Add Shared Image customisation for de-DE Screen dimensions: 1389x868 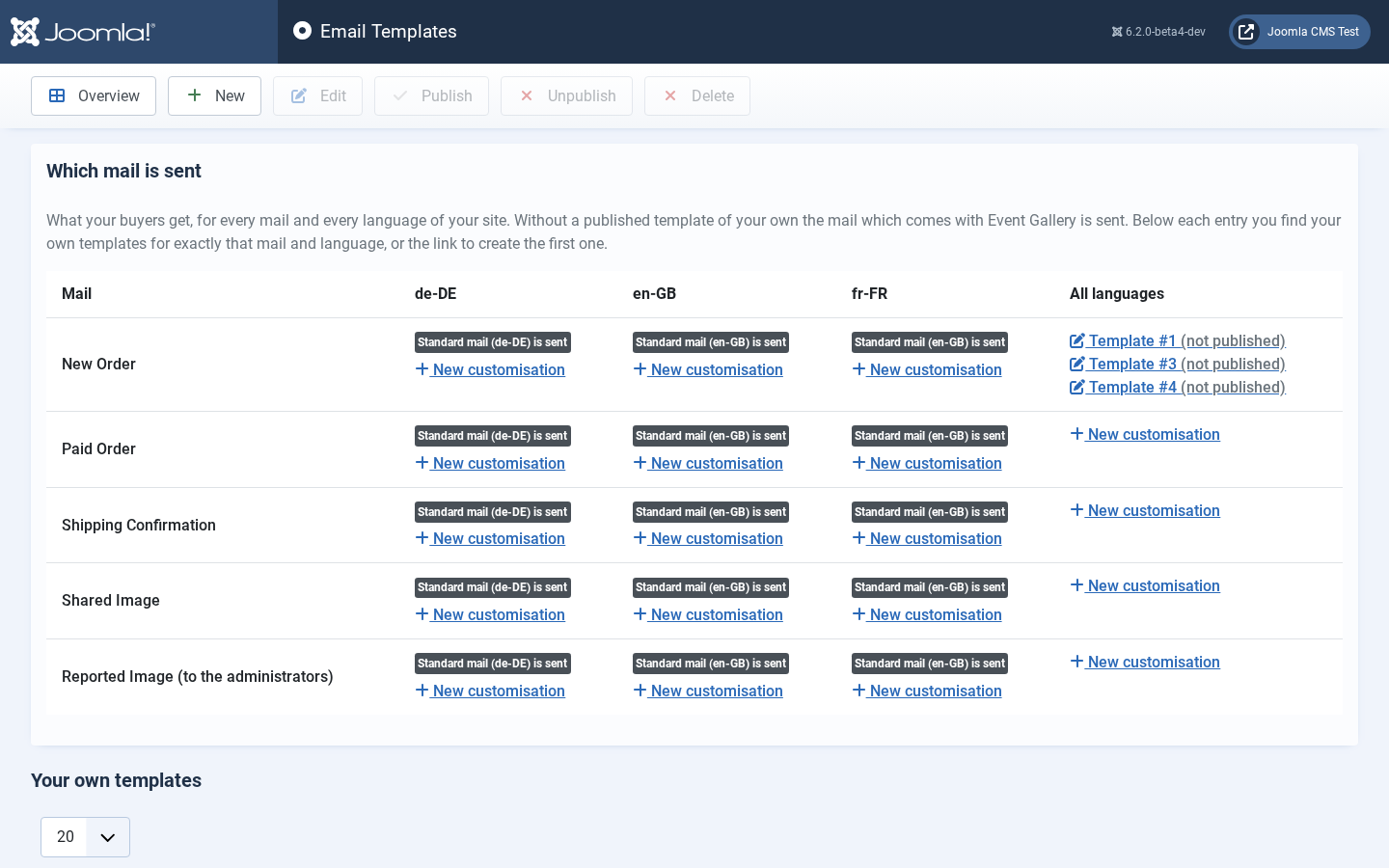(x=490, y=614)
